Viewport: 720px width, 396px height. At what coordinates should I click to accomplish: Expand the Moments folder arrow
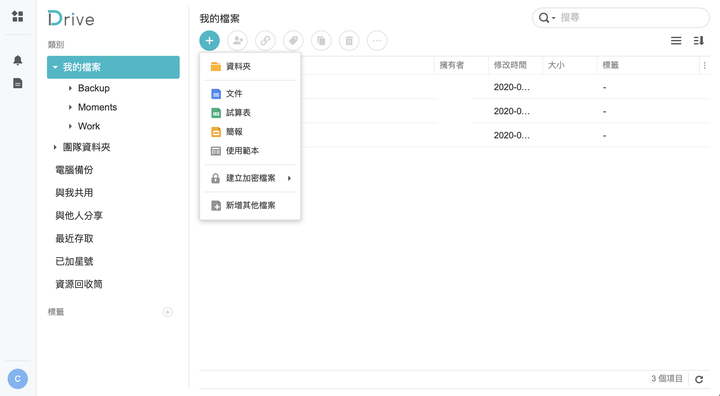pos(70,107)
